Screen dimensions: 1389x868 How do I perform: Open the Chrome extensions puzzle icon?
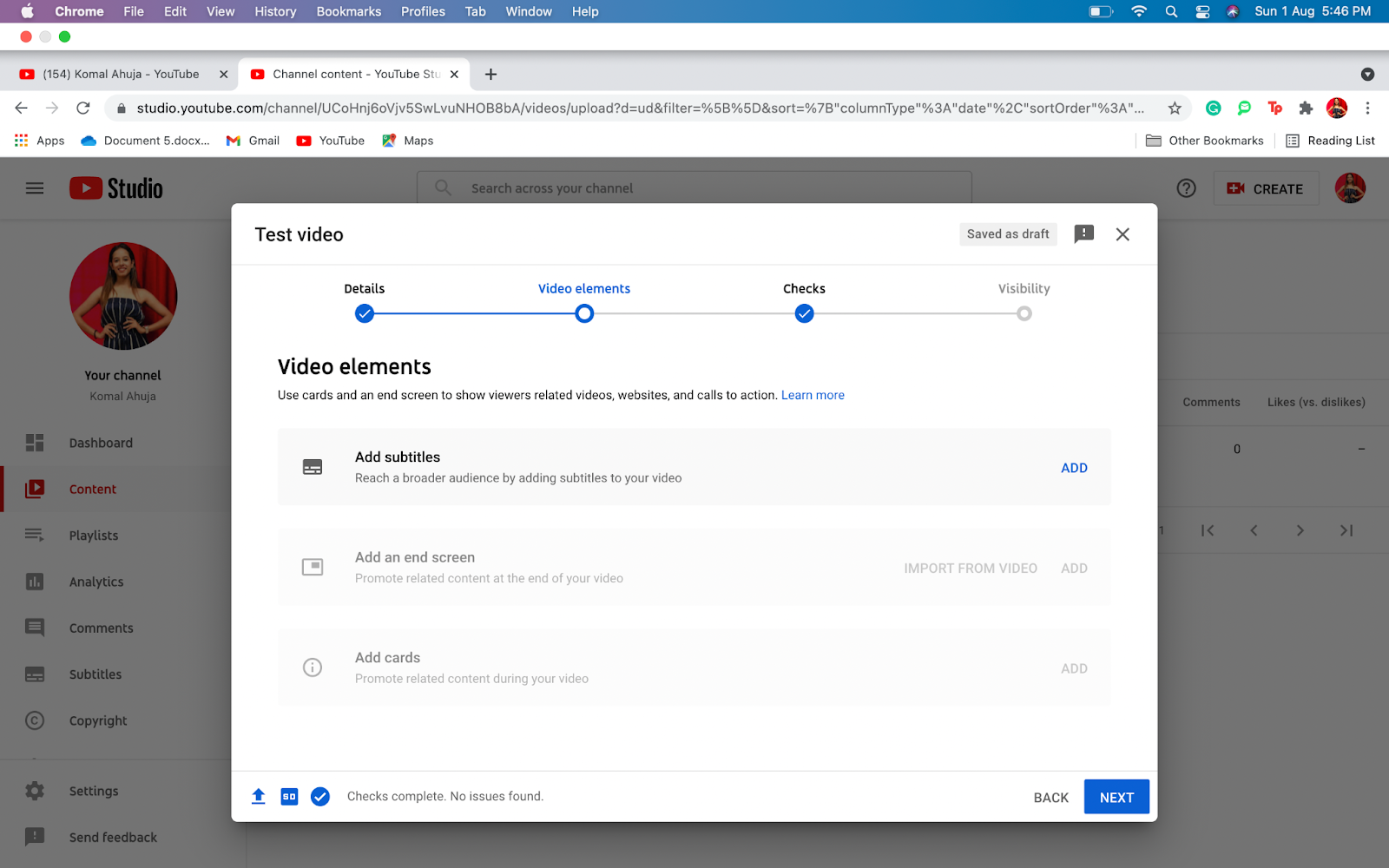point(1306,108)
